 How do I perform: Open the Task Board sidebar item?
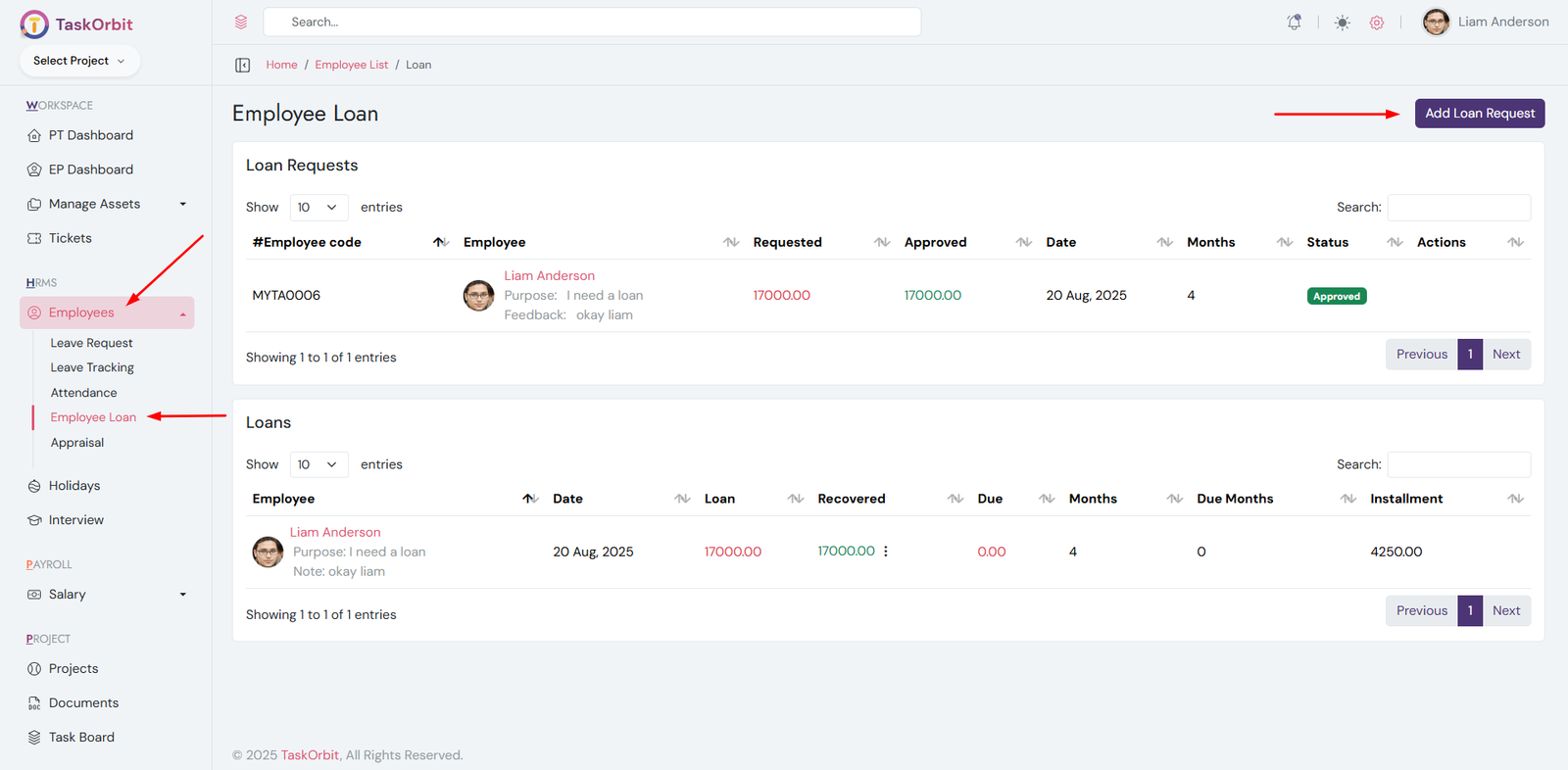[x=80, y=738]
